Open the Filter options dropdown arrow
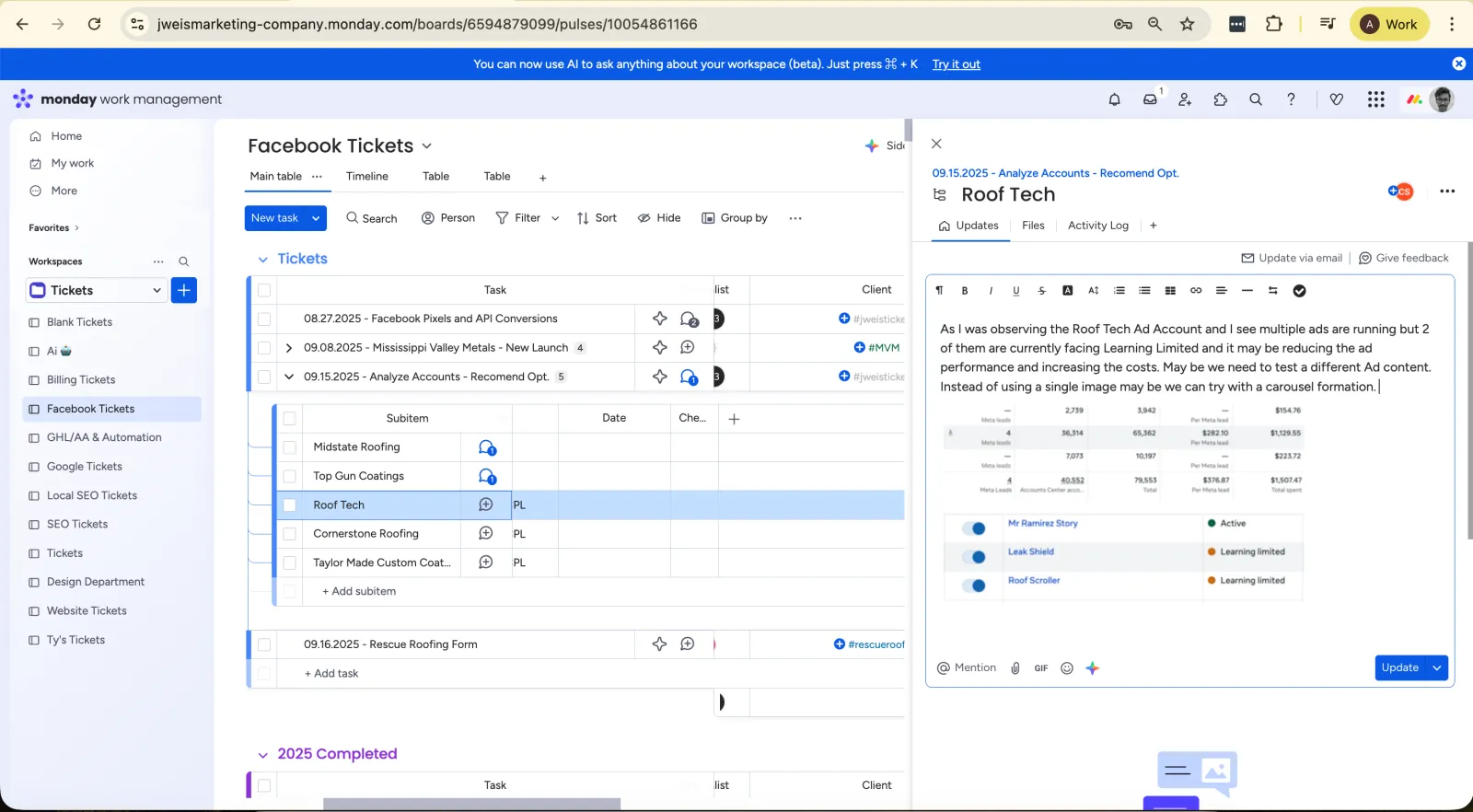The image size is (1473, 812). pos(555,218)
